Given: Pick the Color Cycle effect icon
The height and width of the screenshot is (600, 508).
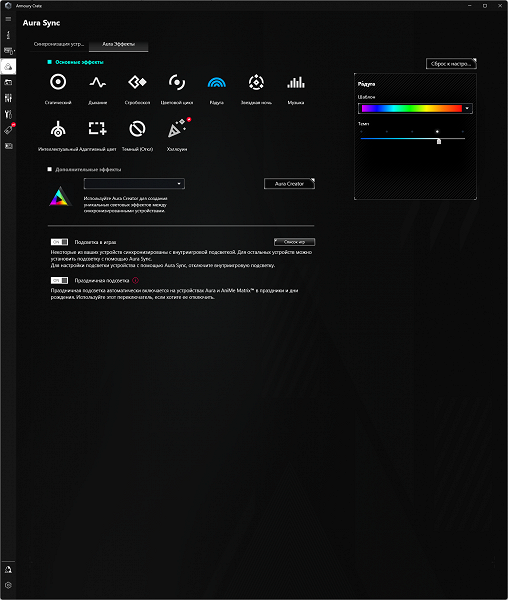Looking at the screenshot, I should point(177,82).
